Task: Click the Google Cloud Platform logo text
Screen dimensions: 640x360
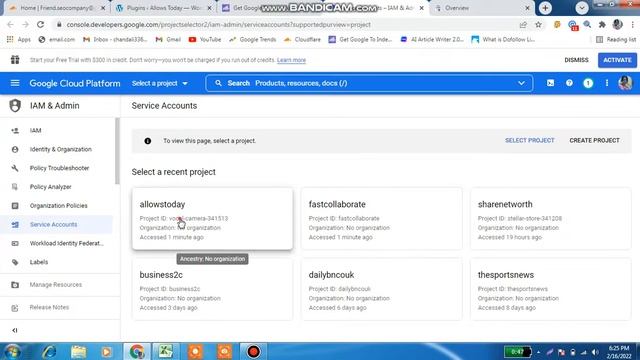Action: [75, 83]
